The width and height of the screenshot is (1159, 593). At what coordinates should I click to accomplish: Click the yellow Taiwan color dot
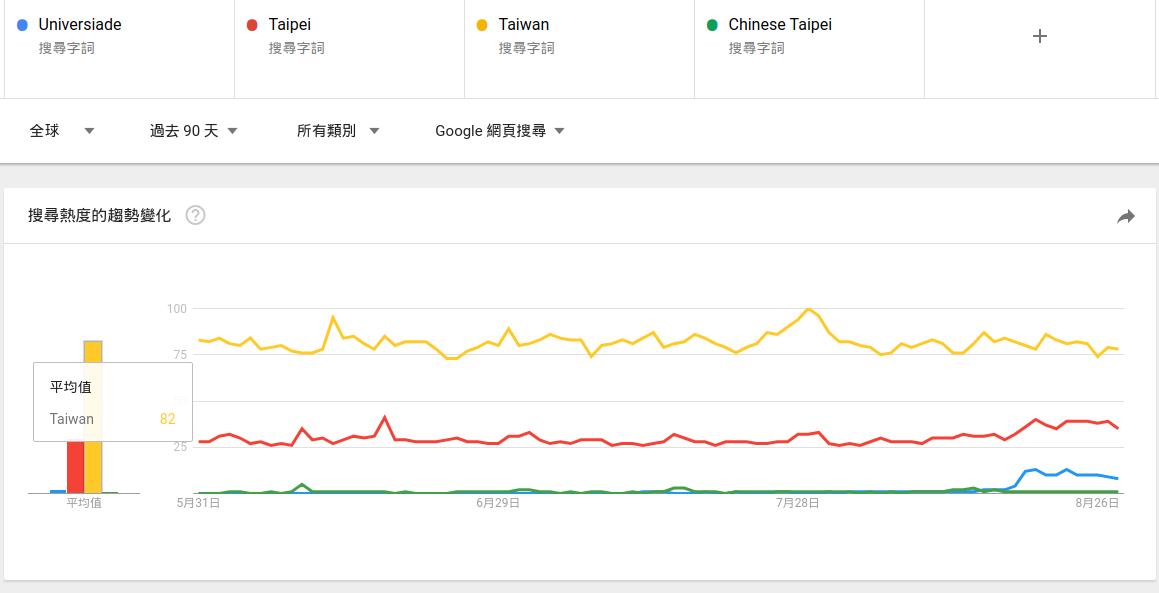482,25
